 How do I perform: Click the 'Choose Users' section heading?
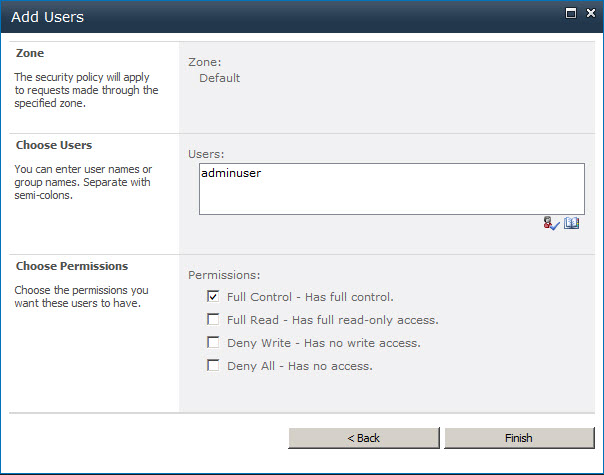click(x=54, y=145)
